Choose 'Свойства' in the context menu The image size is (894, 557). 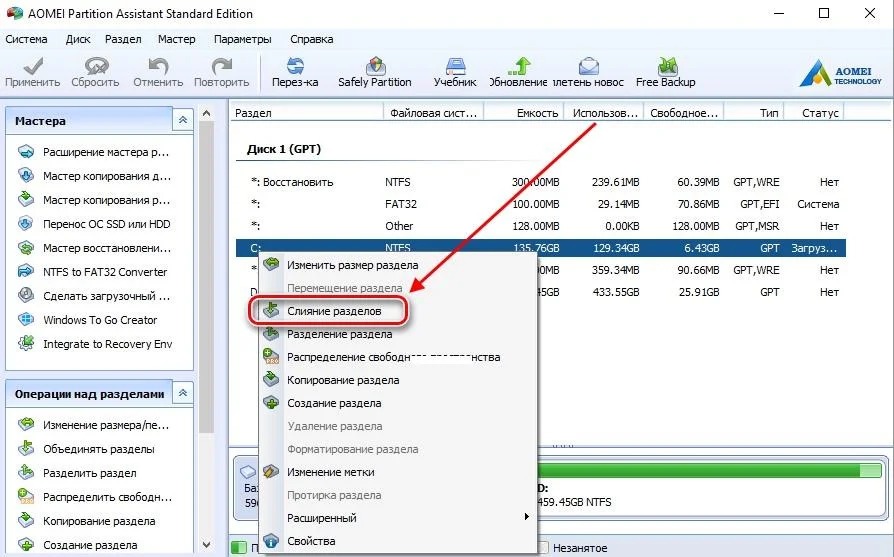click(x=398, y=541)
